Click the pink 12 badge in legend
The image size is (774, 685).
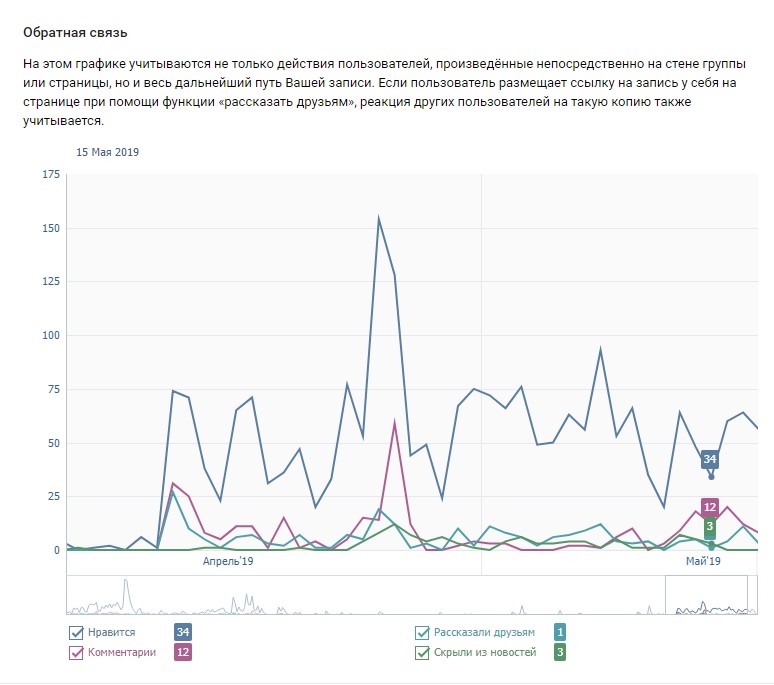point(183,652)
